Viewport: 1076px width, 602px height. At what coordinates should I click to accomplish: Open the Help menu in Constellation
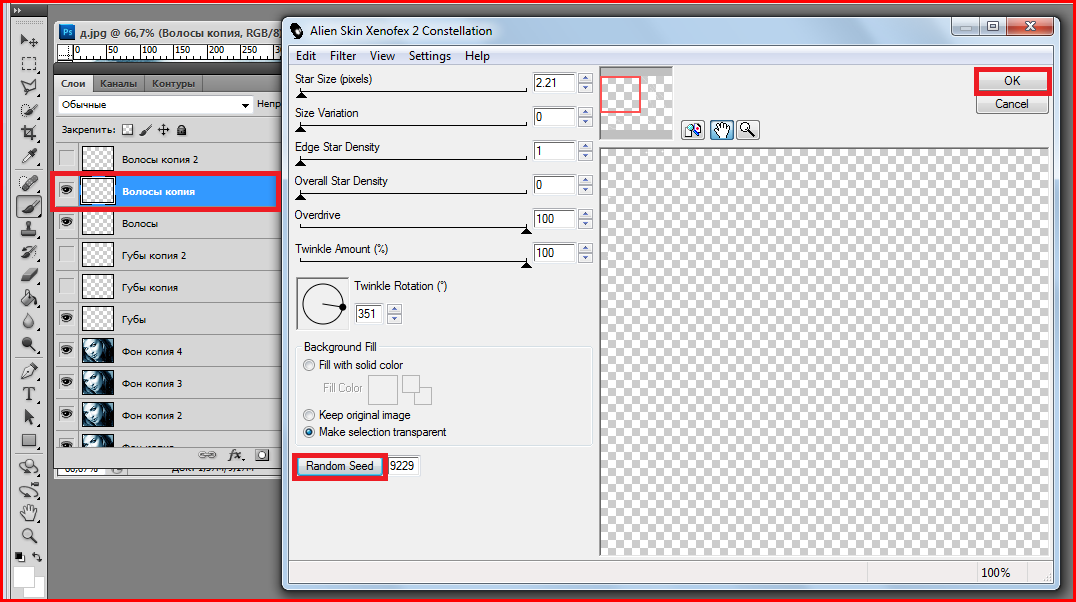click(x=477, y=56)
